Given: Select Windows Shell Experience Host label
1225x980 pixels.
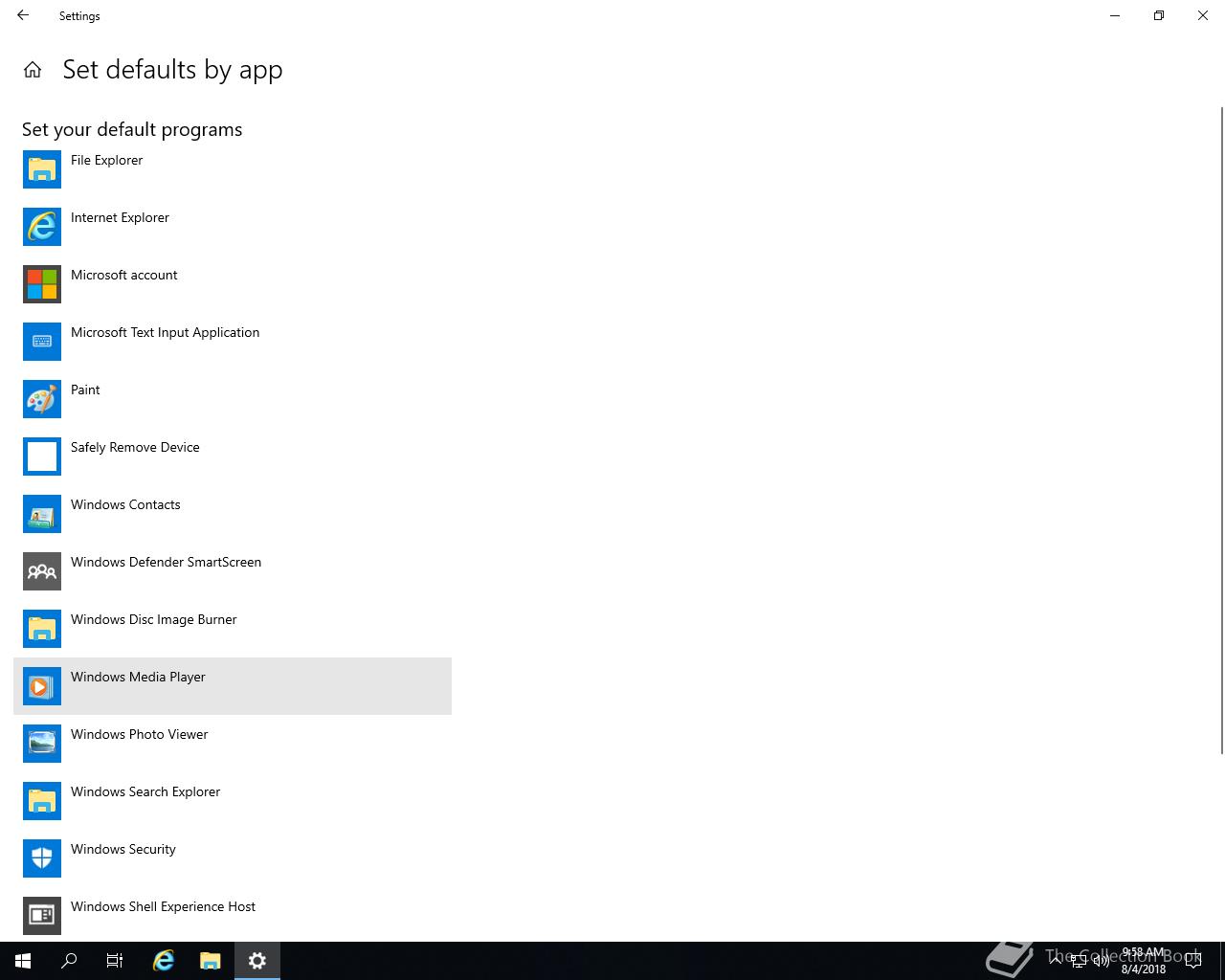Looking at the screenshot, I should [163, 906].
